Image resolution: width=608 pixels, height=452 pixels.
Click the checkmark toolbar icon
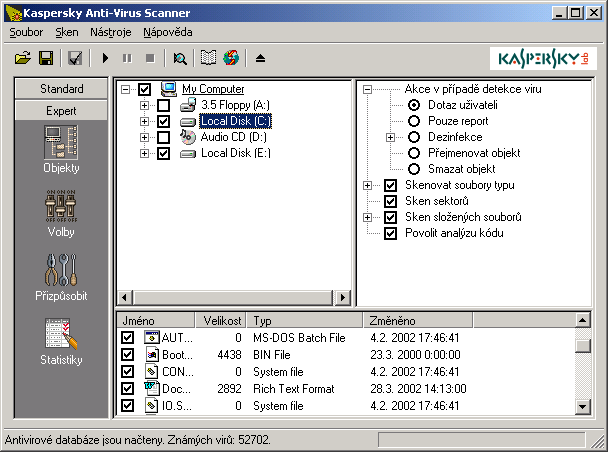(x=75, y=59)
